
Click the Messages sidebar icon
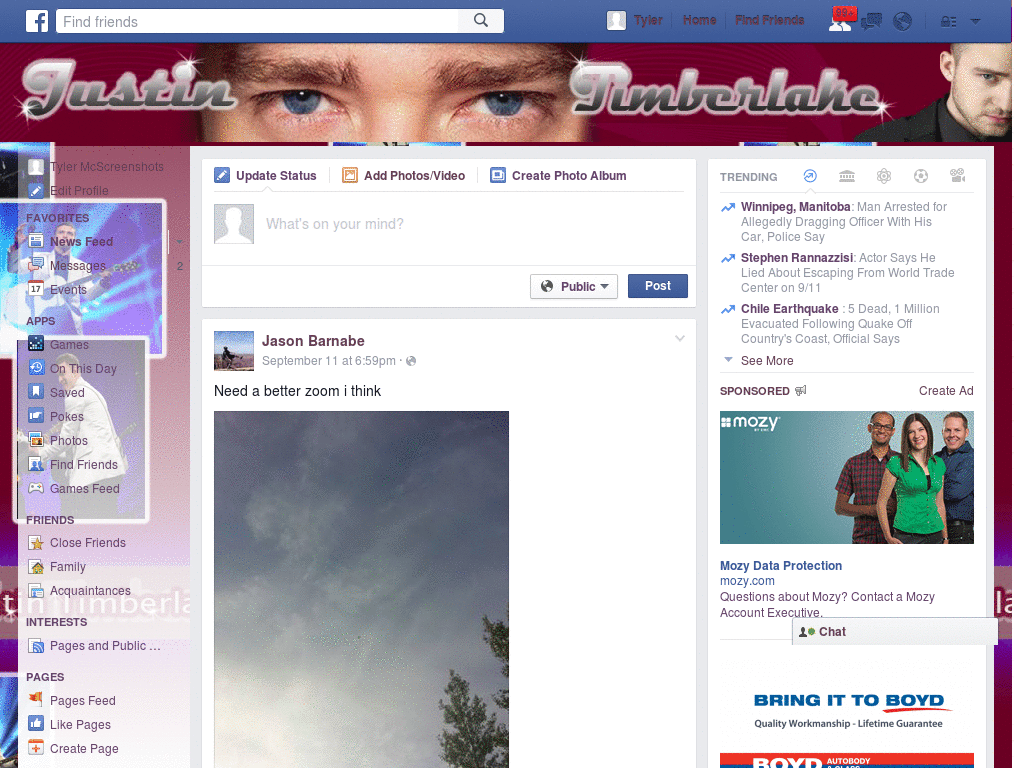tap(36, 264)
